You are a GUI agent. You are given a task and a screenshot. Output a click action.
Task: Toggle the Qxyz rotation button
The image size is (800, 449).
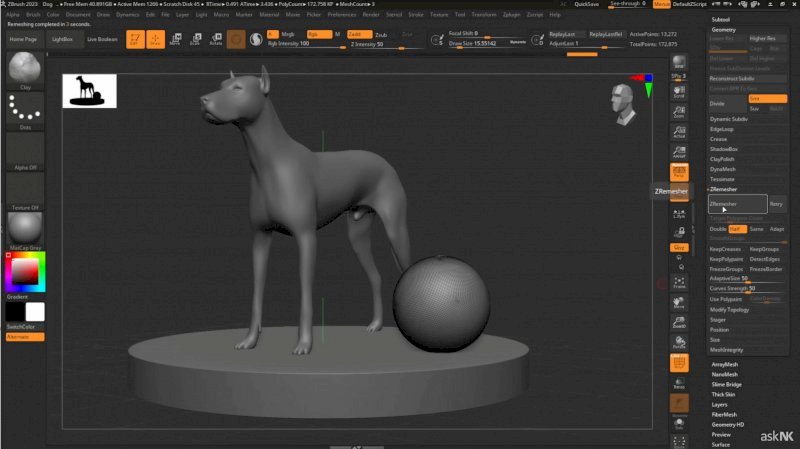tap(679, 247)
